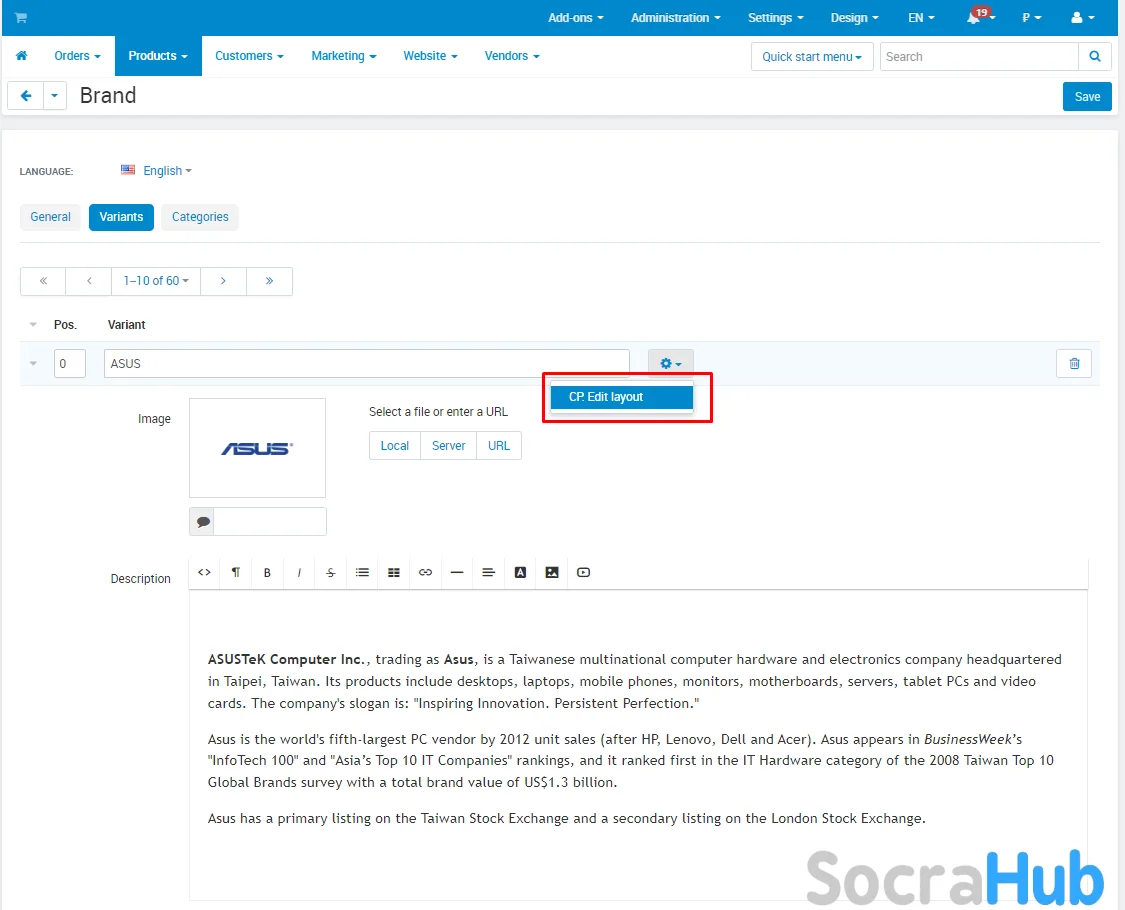Insert a link in description editor
The image size is (1125, 910).
[425, 573]
